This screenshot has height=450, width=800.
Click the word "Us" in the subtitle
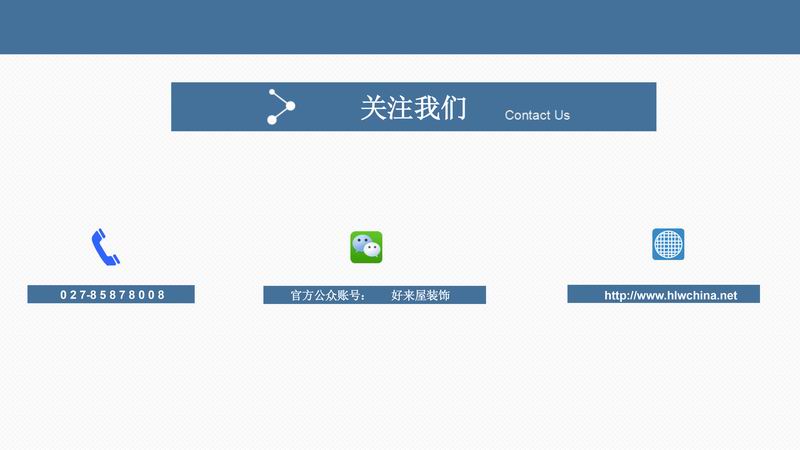click(x=561, y=115)
